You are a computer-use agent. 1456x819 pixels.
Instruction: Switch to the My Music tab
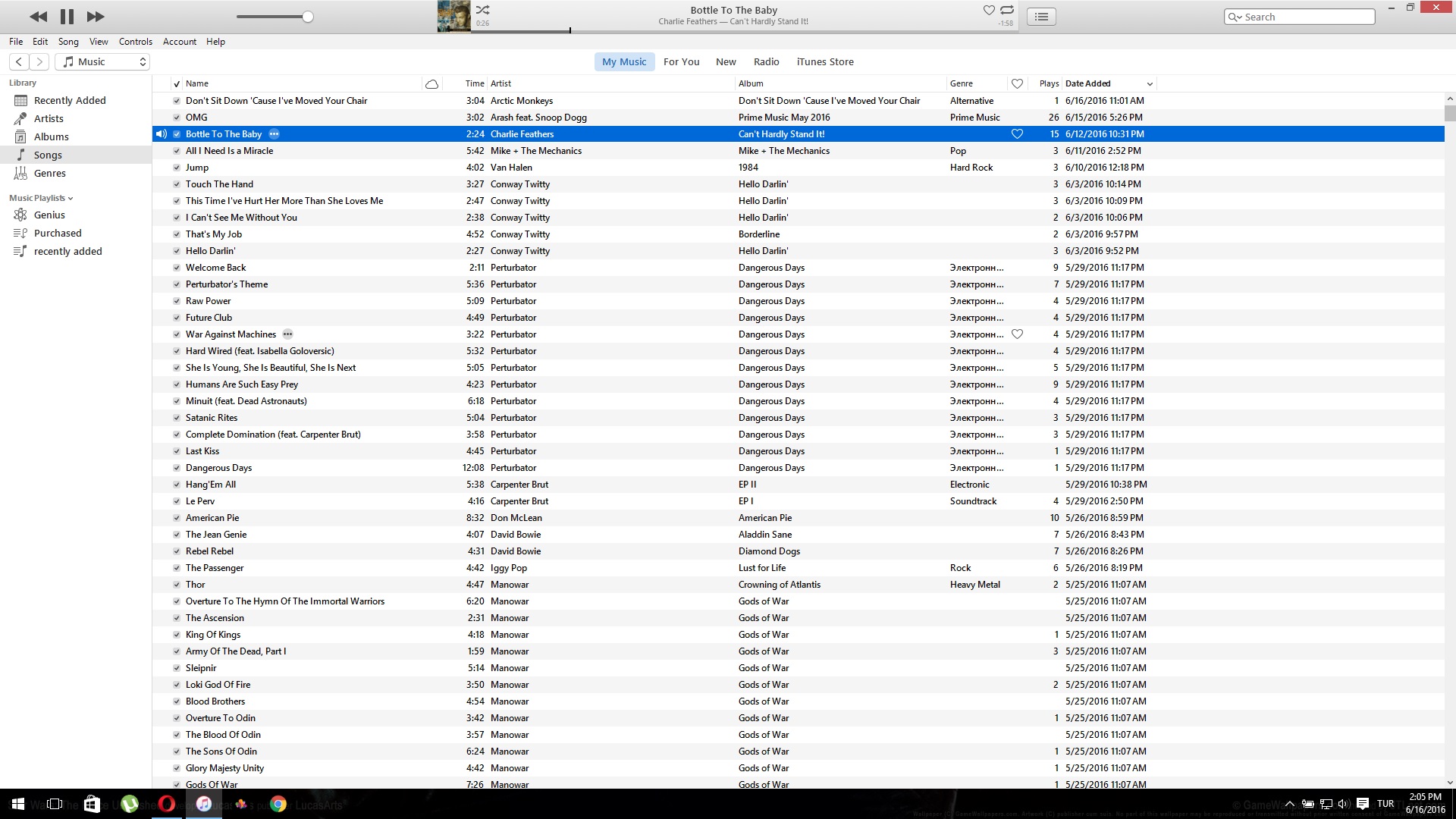coord(624,62)
